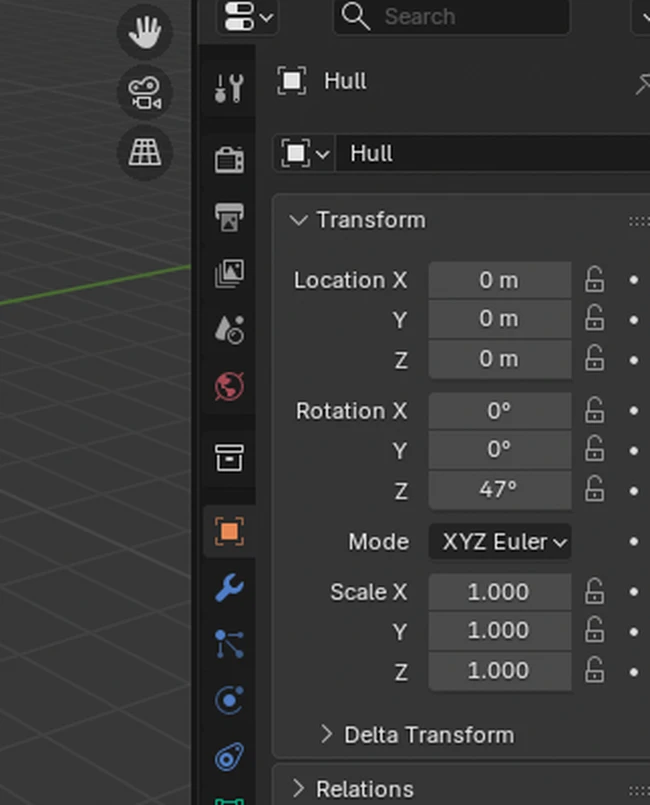
Task: Open the View Layer properties tab
Action: click(x=229, y=273)
